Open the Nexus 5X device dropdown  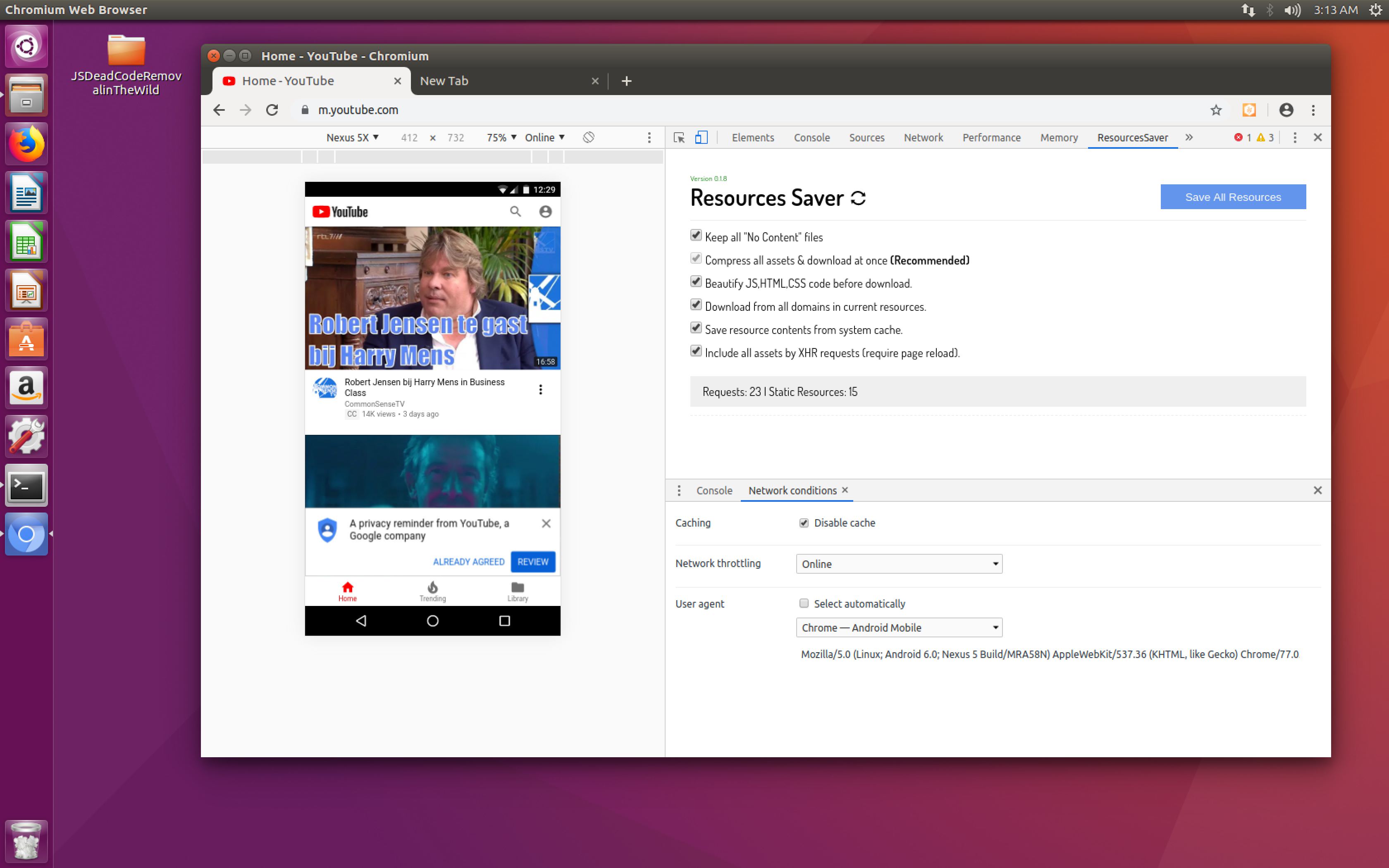(352, 138)
